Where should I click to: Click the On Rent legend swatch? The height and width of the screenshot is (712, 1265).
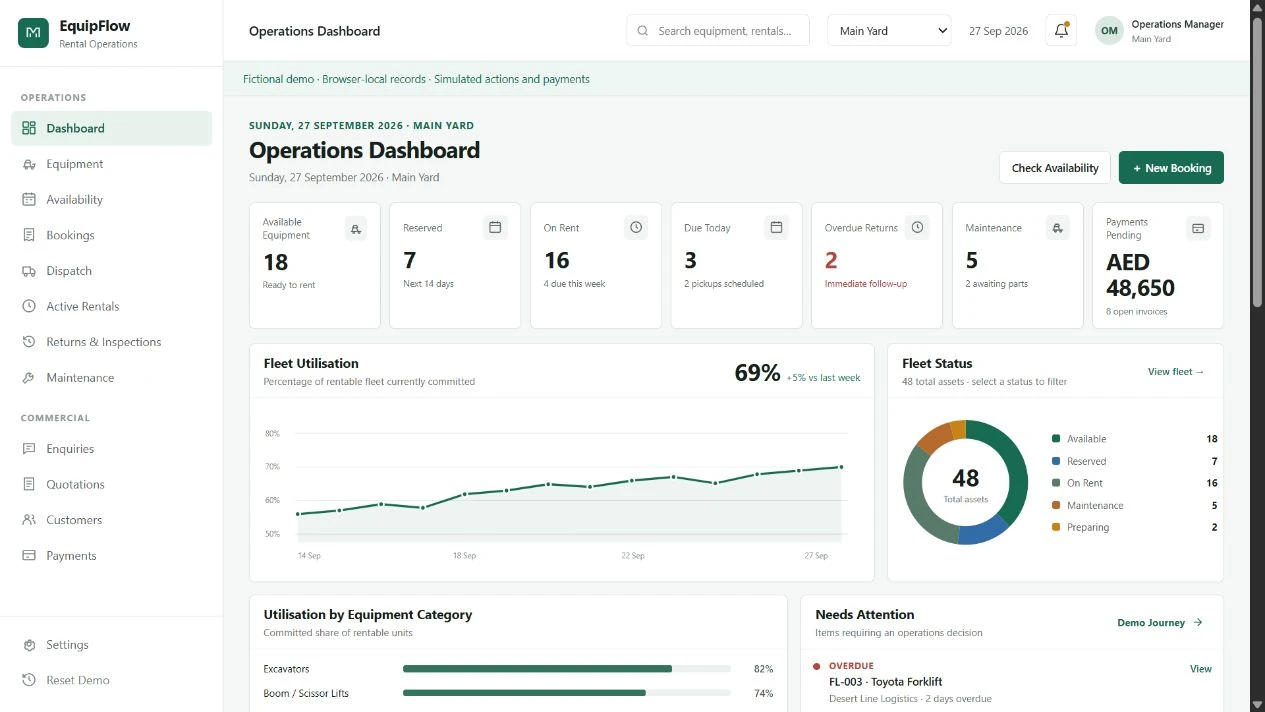coord(1056,483)
